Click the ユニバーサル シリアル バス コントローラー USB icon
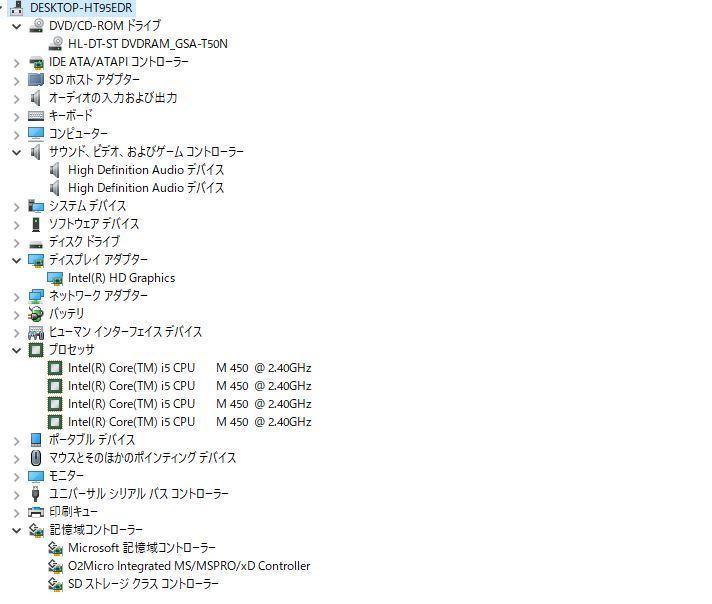 (36, 494)
